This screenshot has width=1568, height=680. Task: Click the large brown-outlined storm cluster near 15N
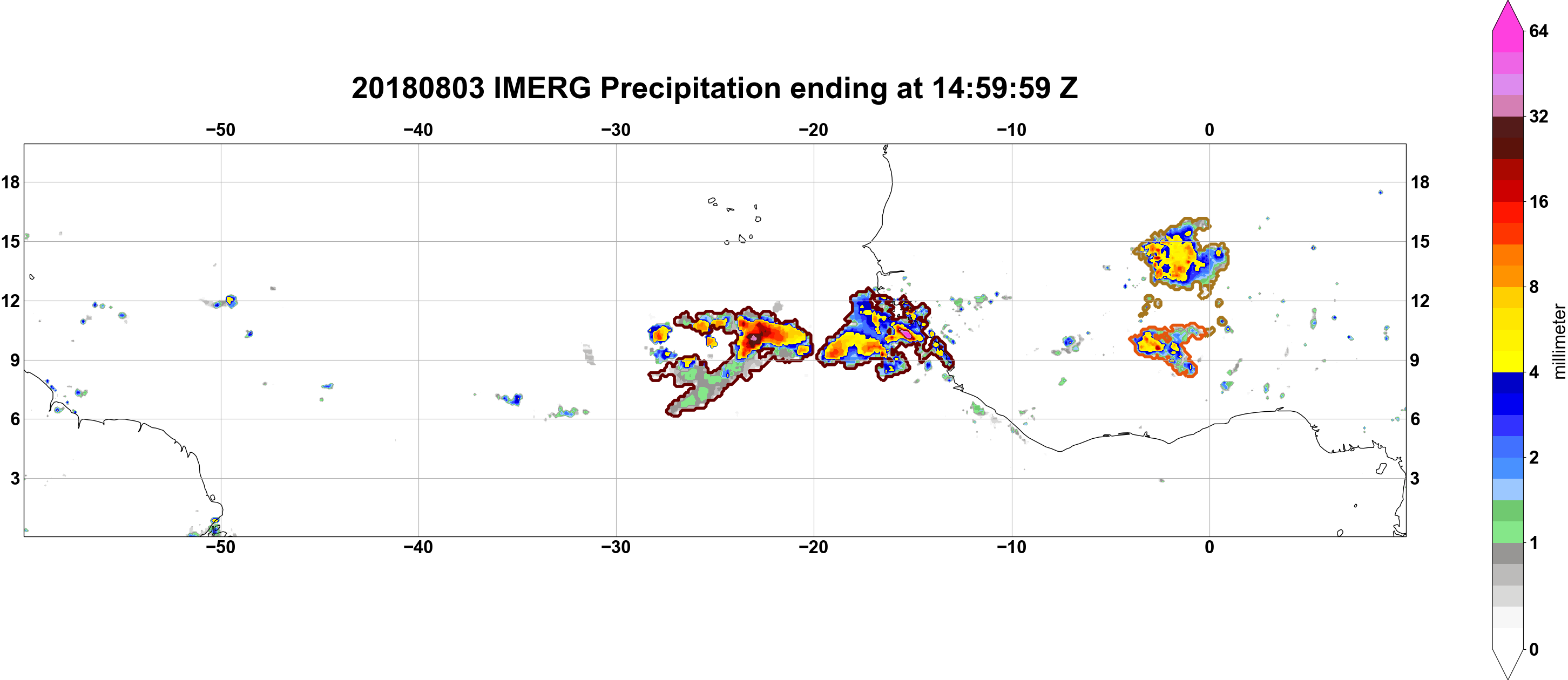1180,258
